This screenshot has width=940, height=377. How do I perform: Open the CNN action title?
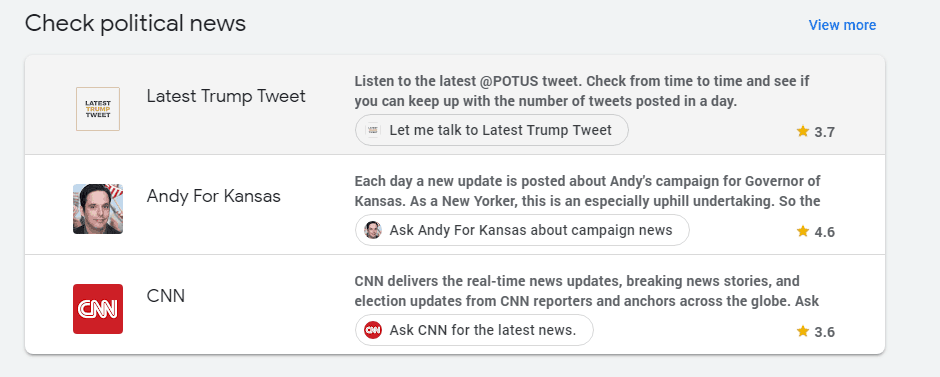pyautogui.click(x=166, y=295)
